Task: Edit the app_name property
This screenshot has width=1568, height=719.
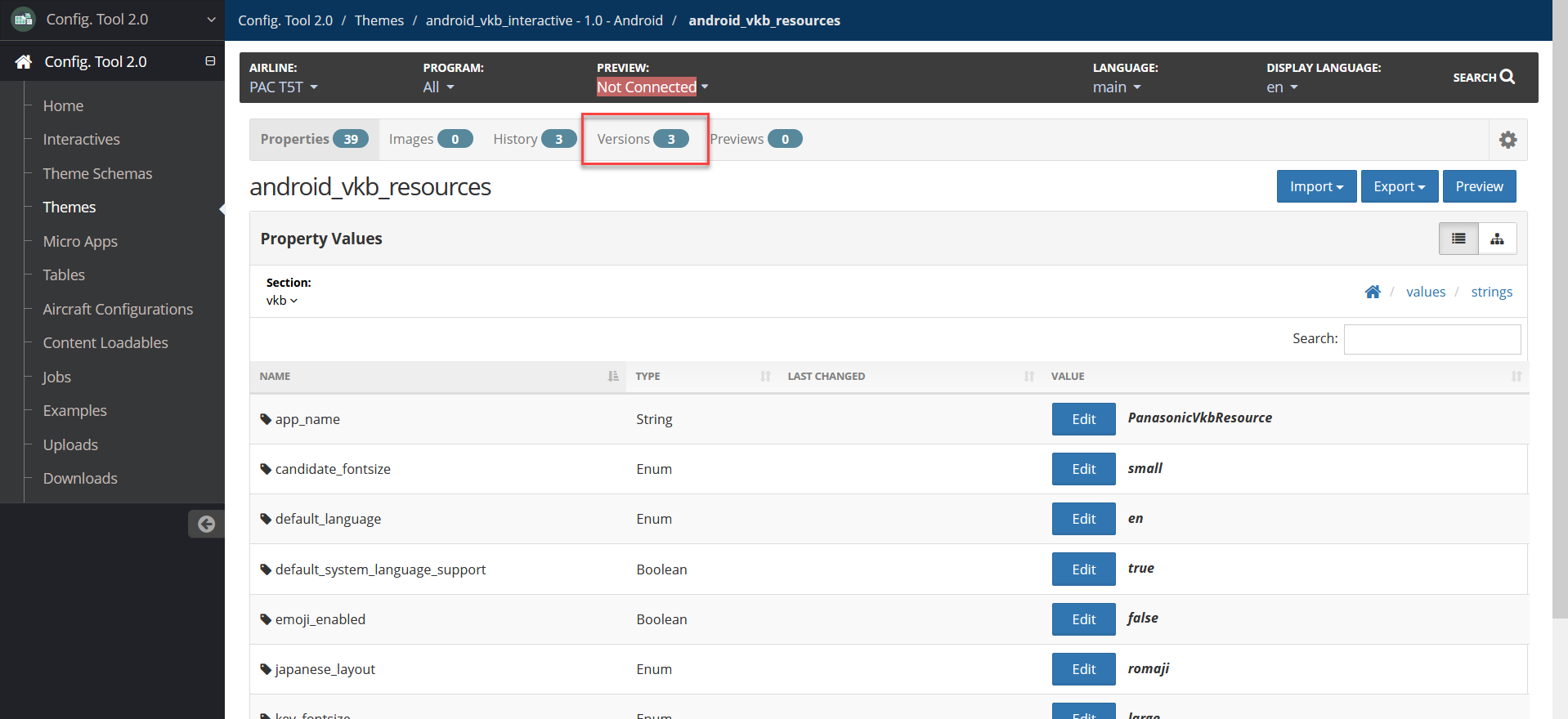Action: 1083,419
